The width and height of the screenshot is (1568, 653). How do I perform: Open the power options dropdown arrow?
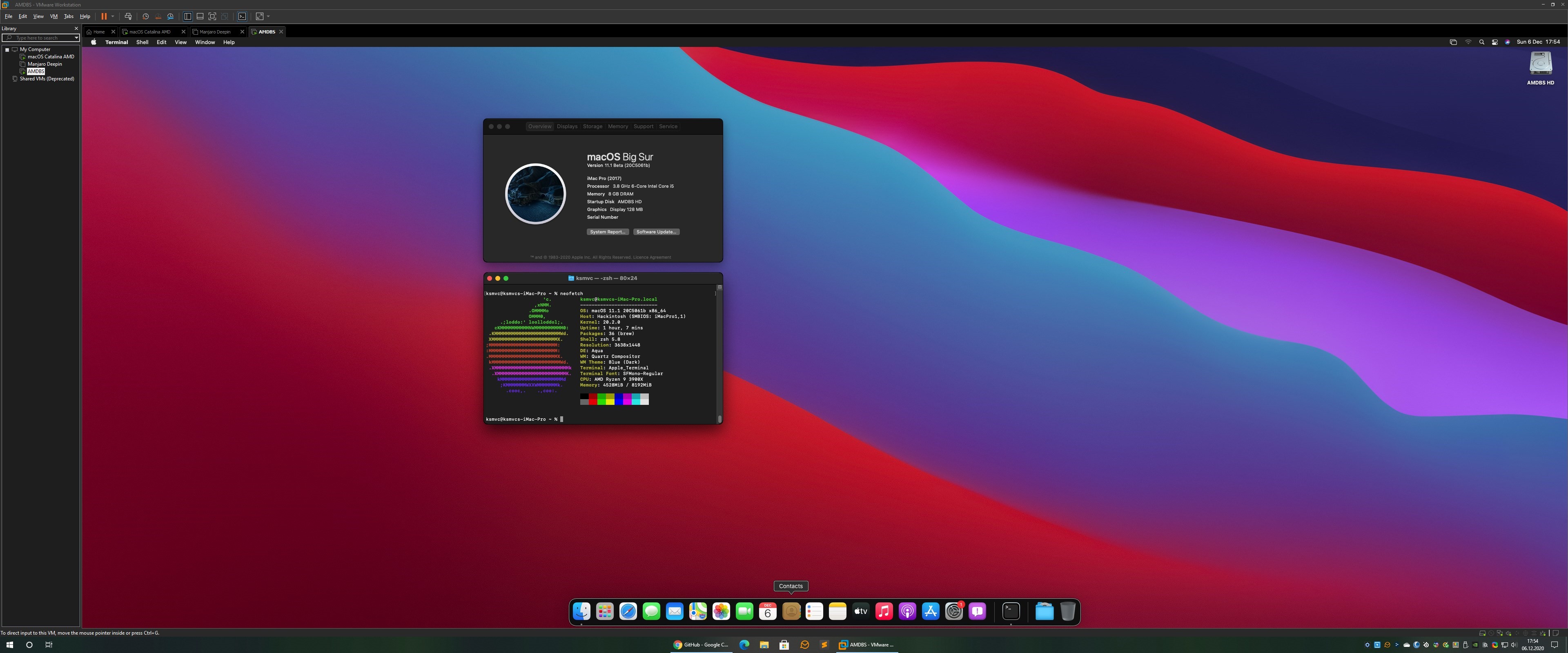coord(113,16)
